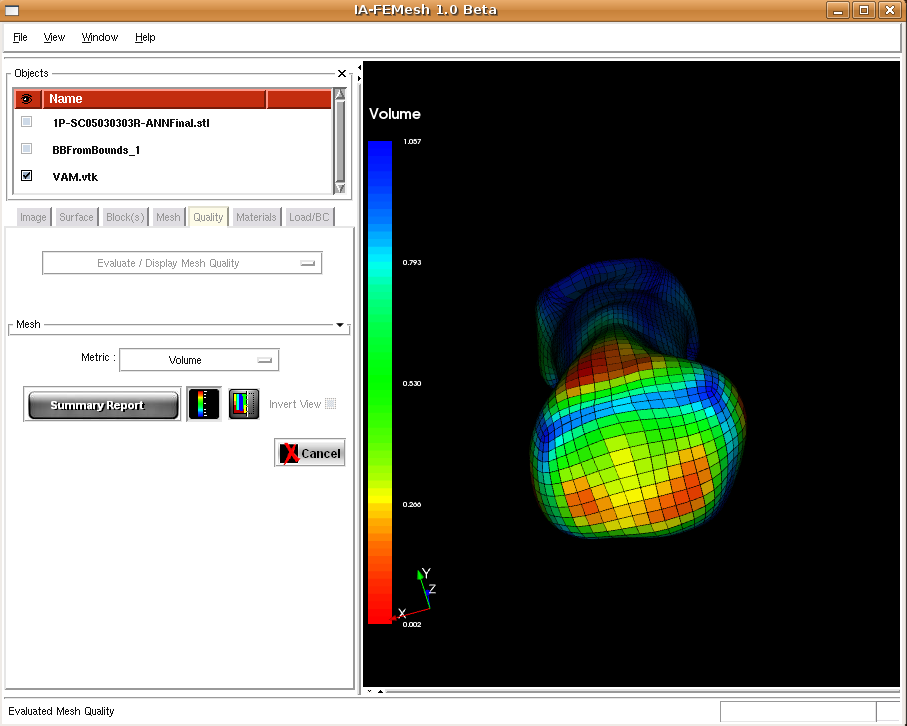Switch to the Quality tab
Viewport: 907px width, 726px height.
pos(208,217)
